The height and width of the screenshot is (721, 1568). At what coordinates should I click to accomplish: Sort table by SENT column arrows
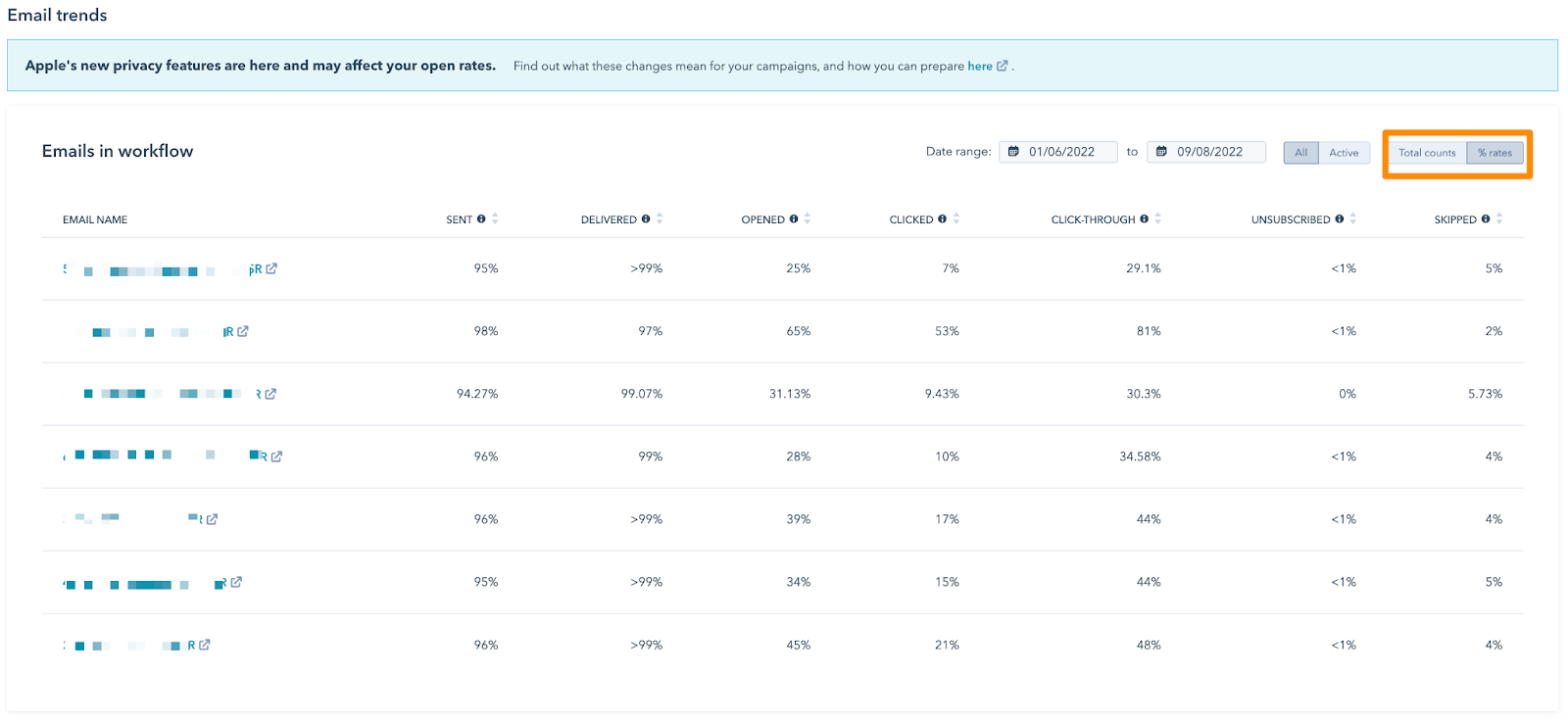pyautogui.click(x=495, y=218)
